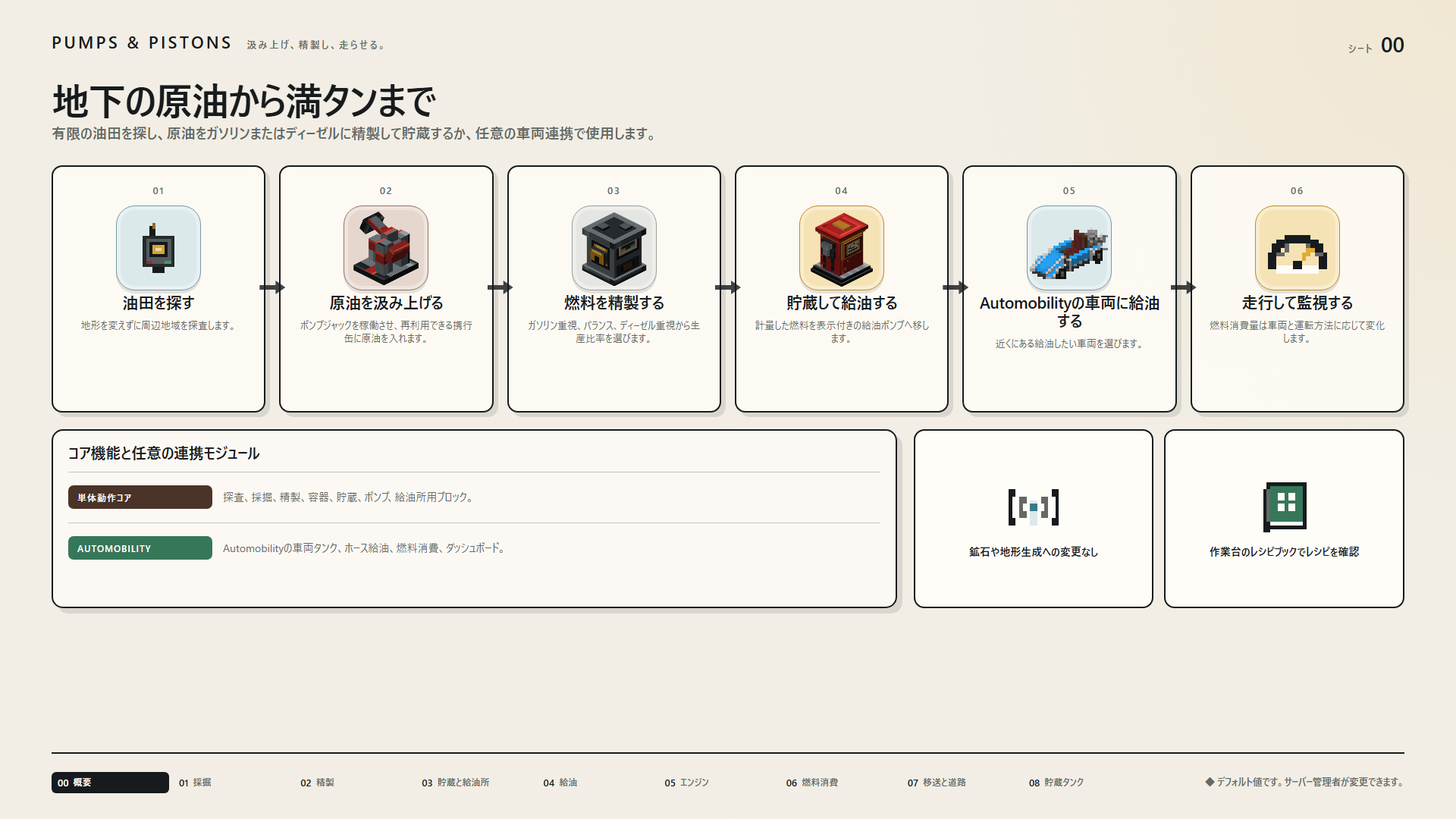The width and height of the screenshot is (1456, 819).
Task: Click the PUMPS & PISTONS title
Action: [x=141, y=43]
